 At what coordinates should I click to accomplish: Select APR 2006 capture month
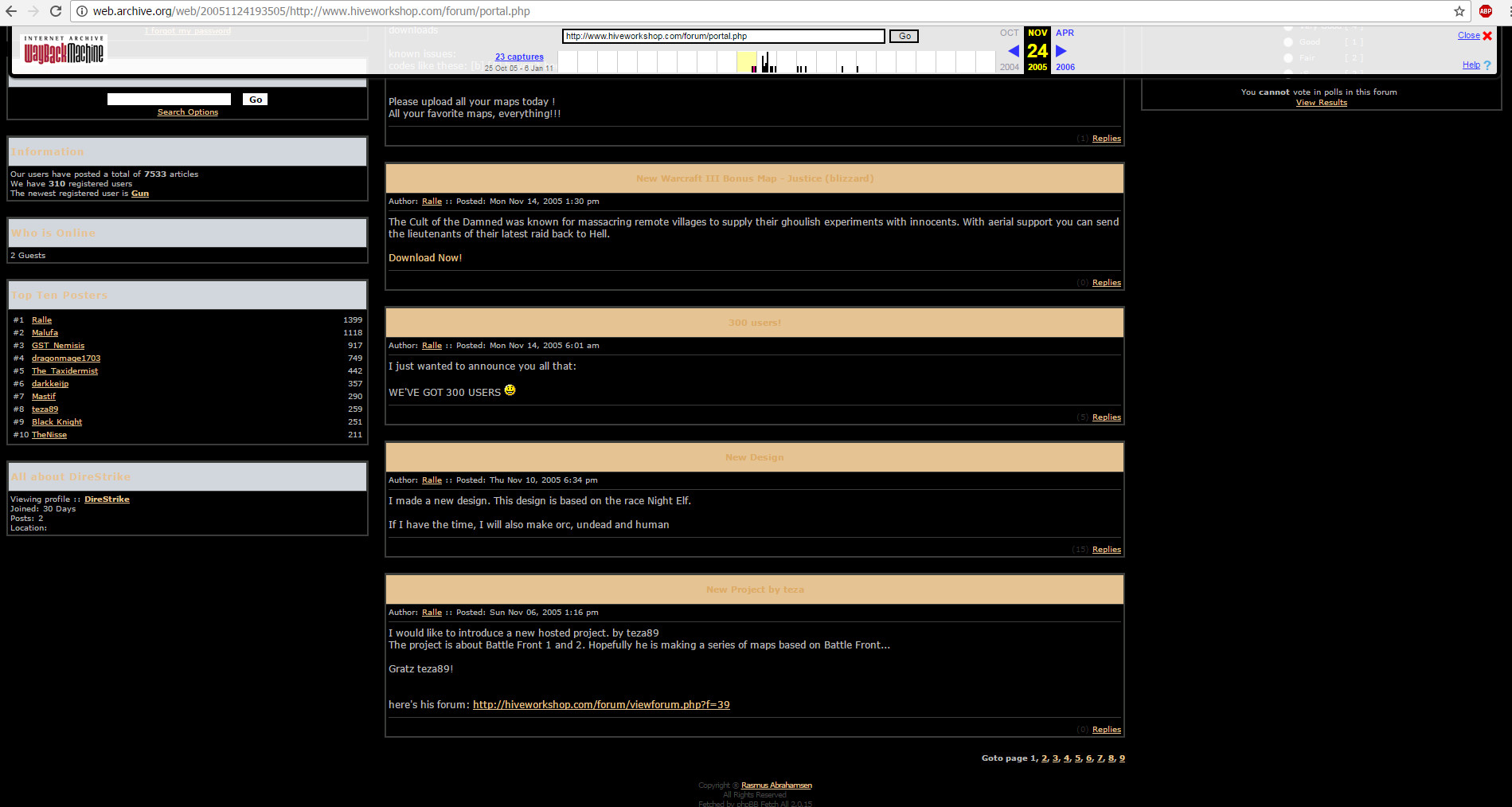(1065, 49)
